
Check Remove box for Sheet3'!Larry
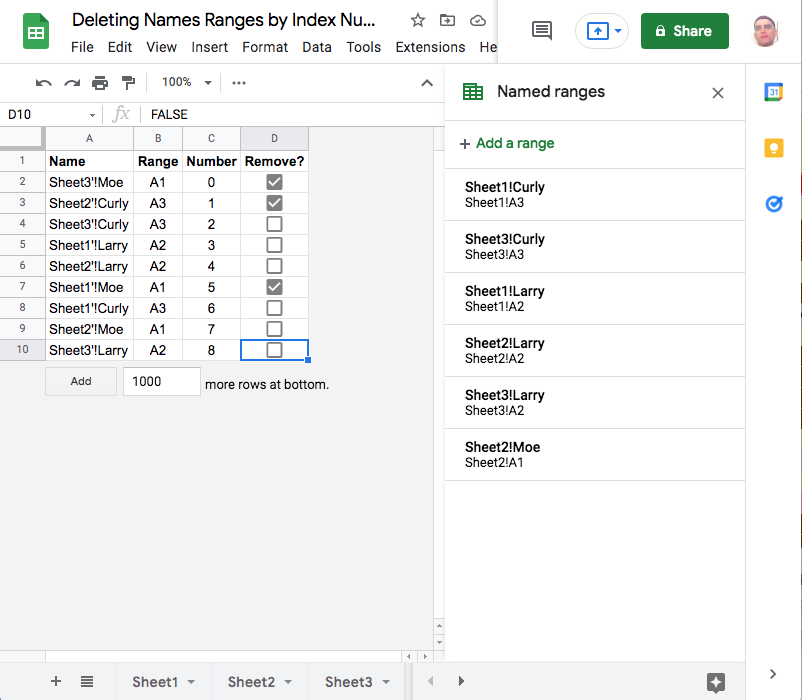(x=274, y=350)
